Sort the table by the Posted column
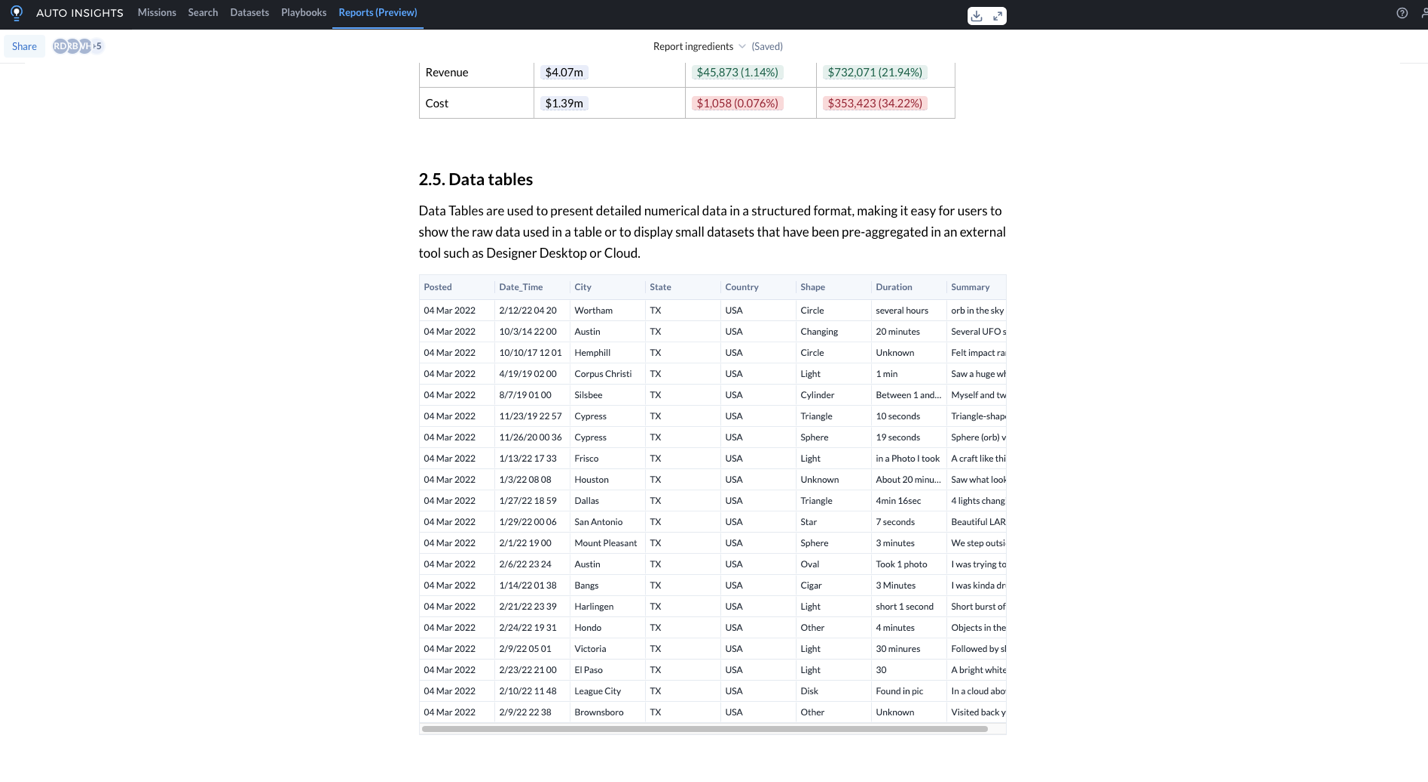This screenshot has width=1428, height=782. pyautogui.click(x=437, y=287)
